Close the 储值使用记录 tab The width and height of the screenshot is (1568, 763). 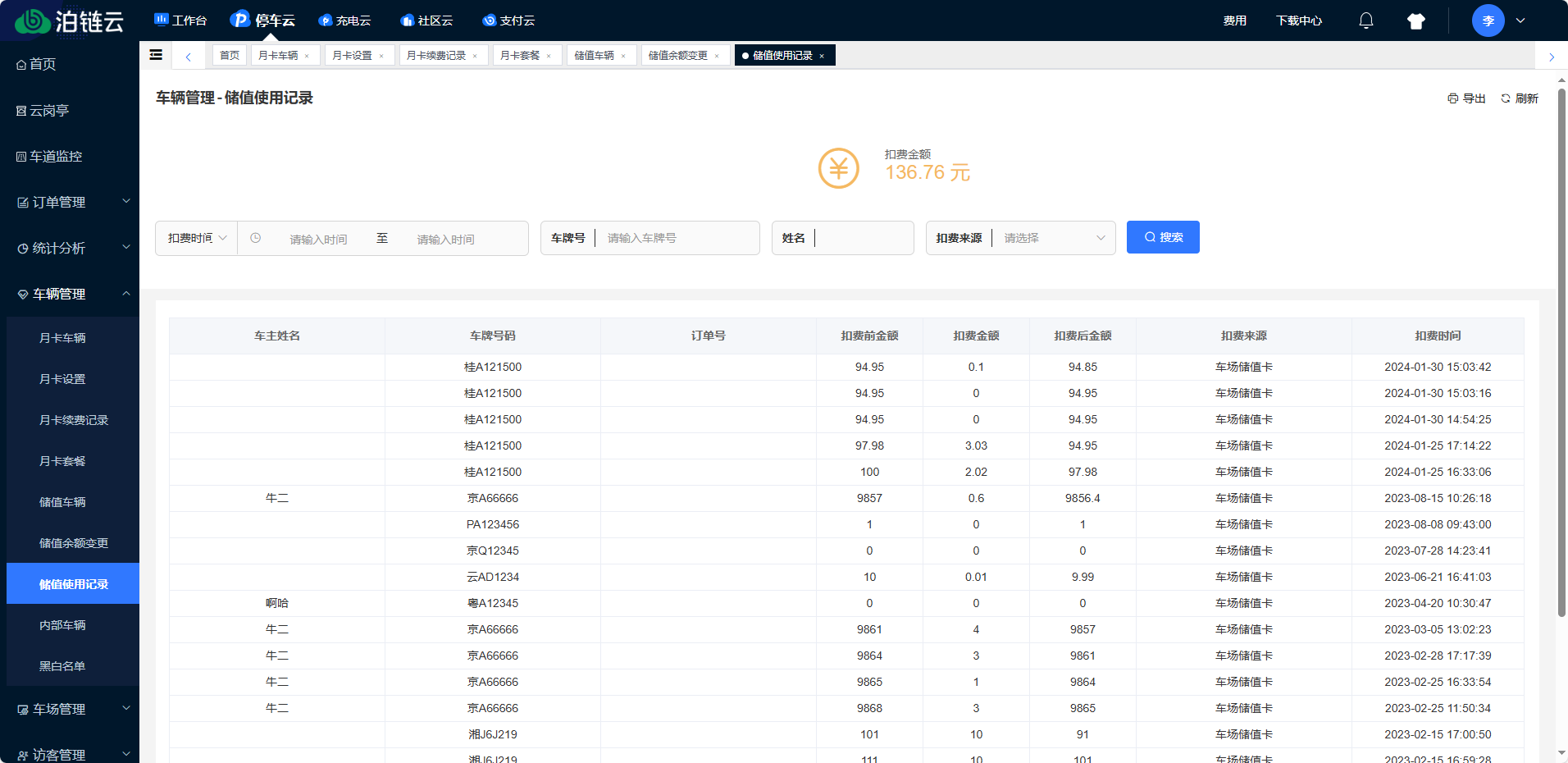[x=822, y=56]
